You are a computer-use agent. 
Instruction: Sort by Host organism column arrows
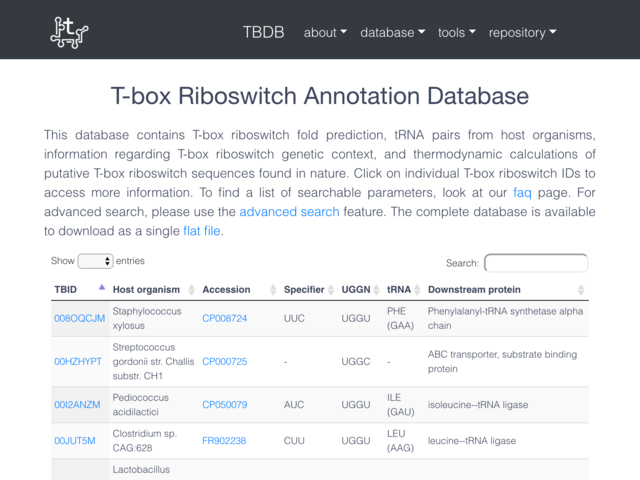pos(191,290)
